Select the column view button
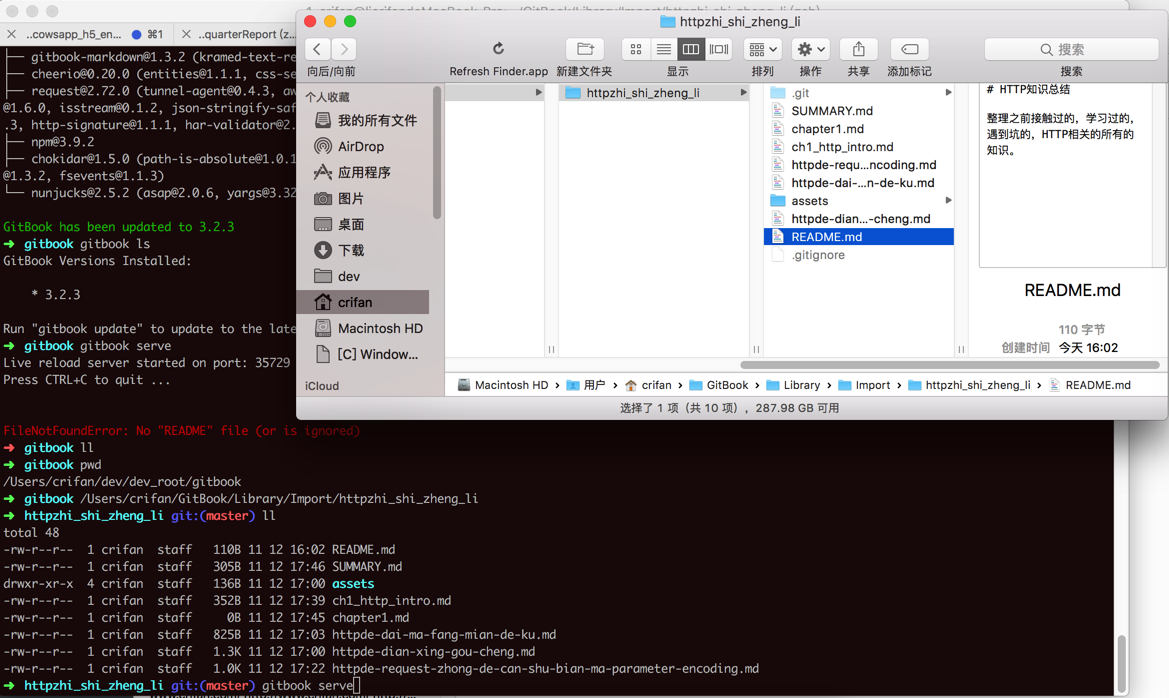The width and height of the screenshot is (1169, 698). coord(690,49)
